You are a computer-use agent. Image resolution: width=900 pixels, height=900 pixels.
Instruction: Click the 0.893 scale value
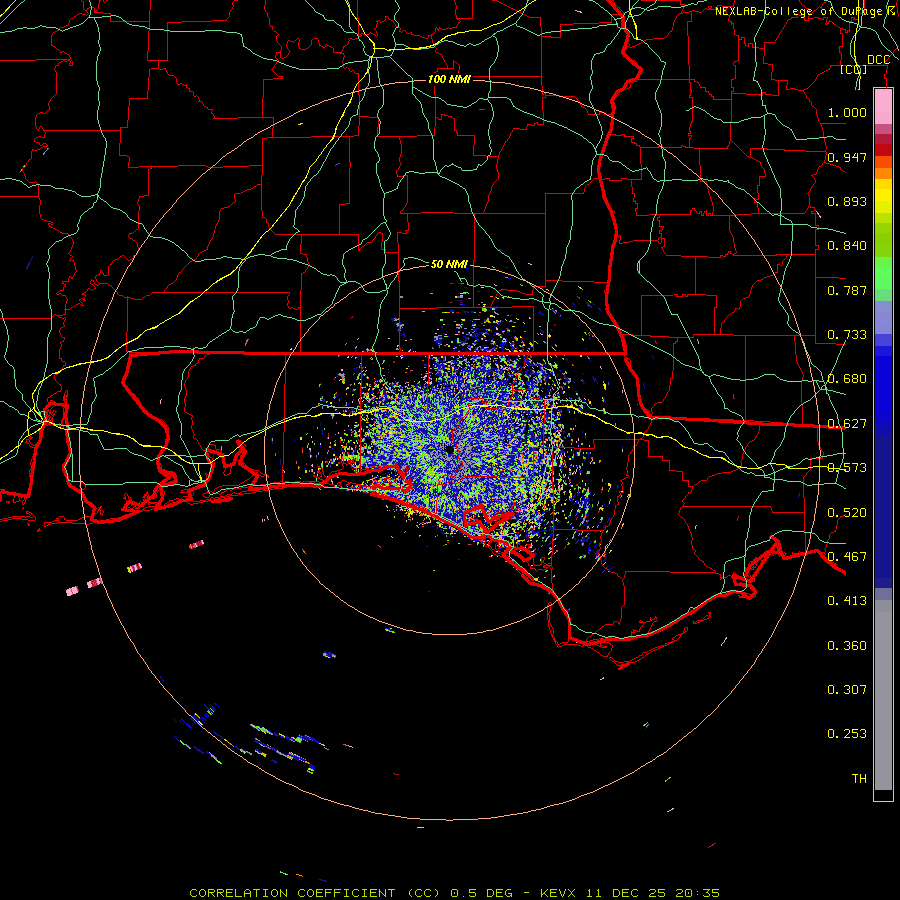[847, 201]
